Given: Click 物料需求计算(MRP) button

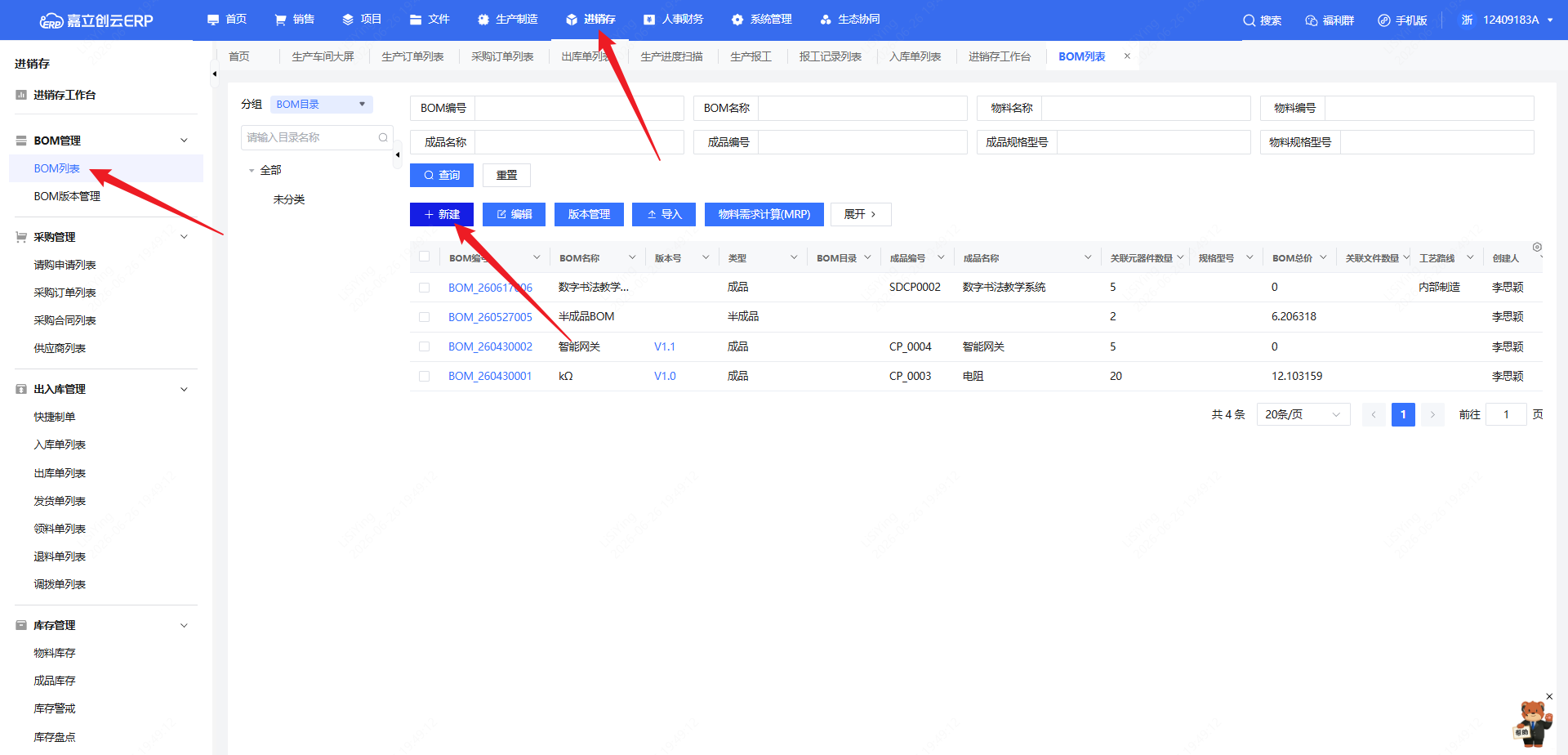Looking at the screenshot, I should (764, 214).
